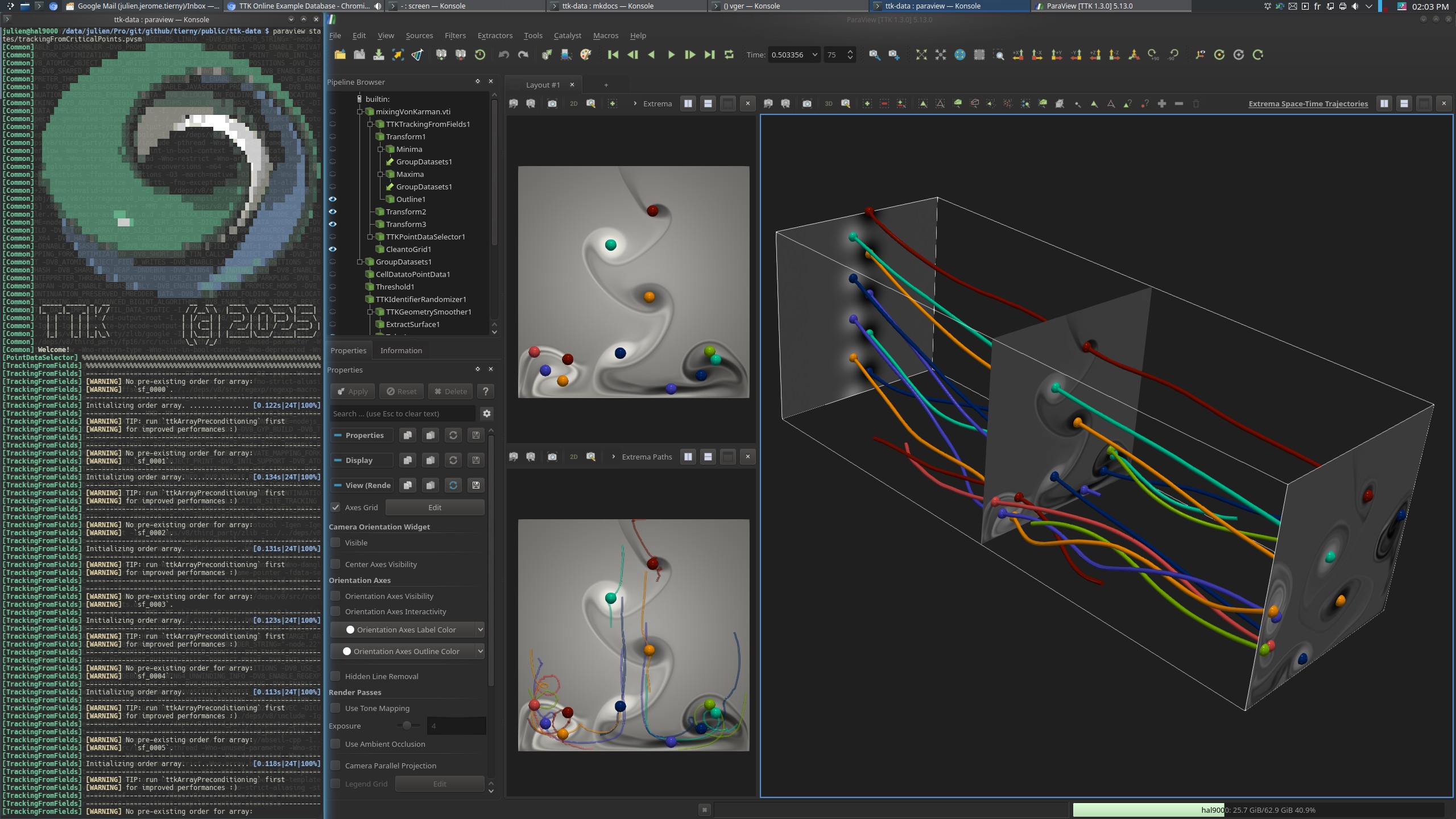1456x819 pixels.
Task: Toggle 2D interaction mode in Extrema view
Action: pos(574,104)
